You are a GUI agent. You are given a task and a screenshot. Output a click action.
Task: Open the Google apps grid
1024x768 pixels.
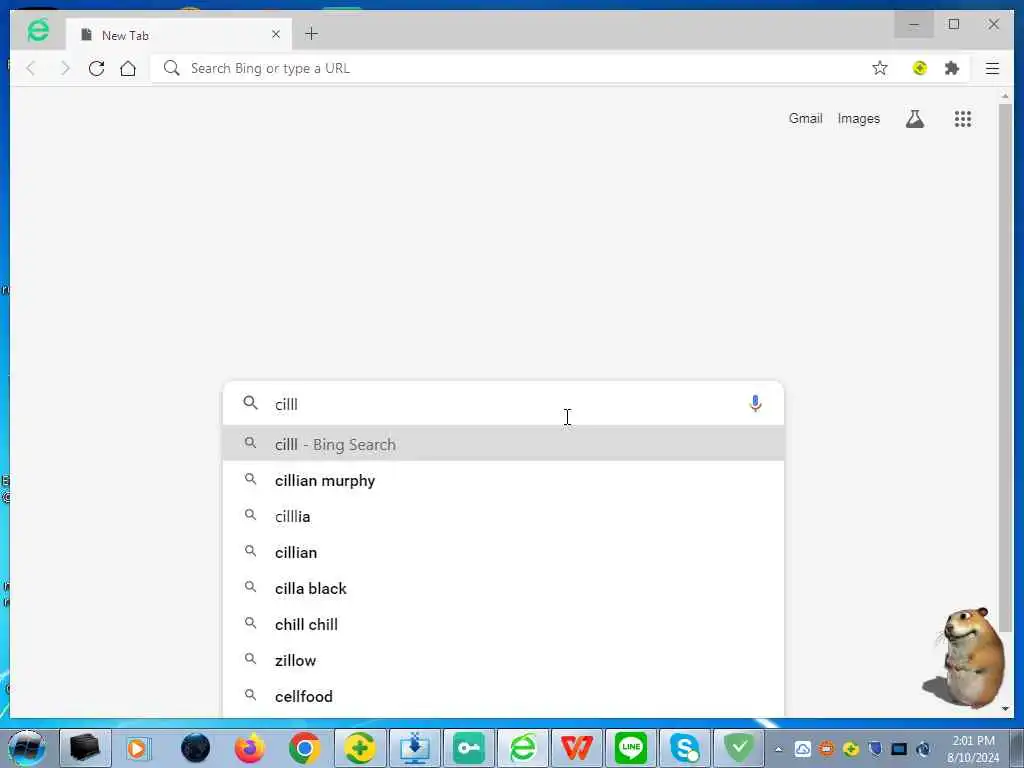tap(963, 119)
